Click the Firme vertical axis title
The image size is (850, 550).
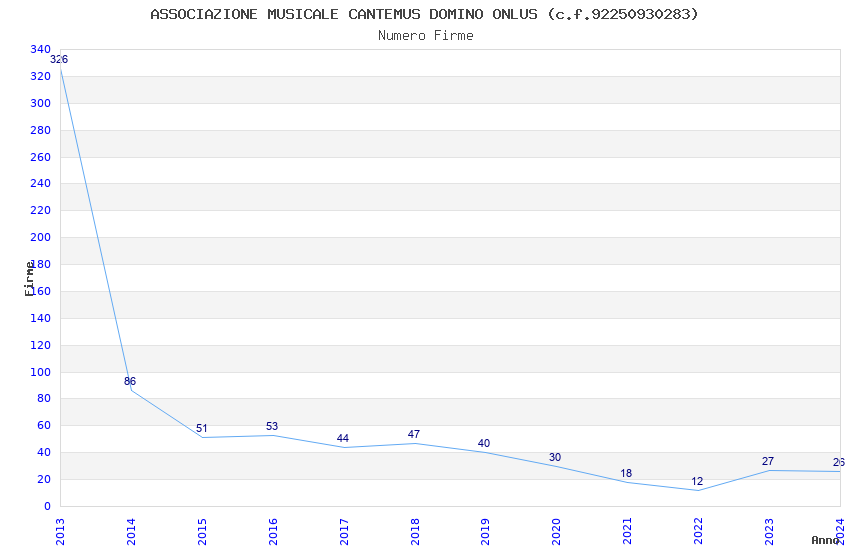[29, 279]
